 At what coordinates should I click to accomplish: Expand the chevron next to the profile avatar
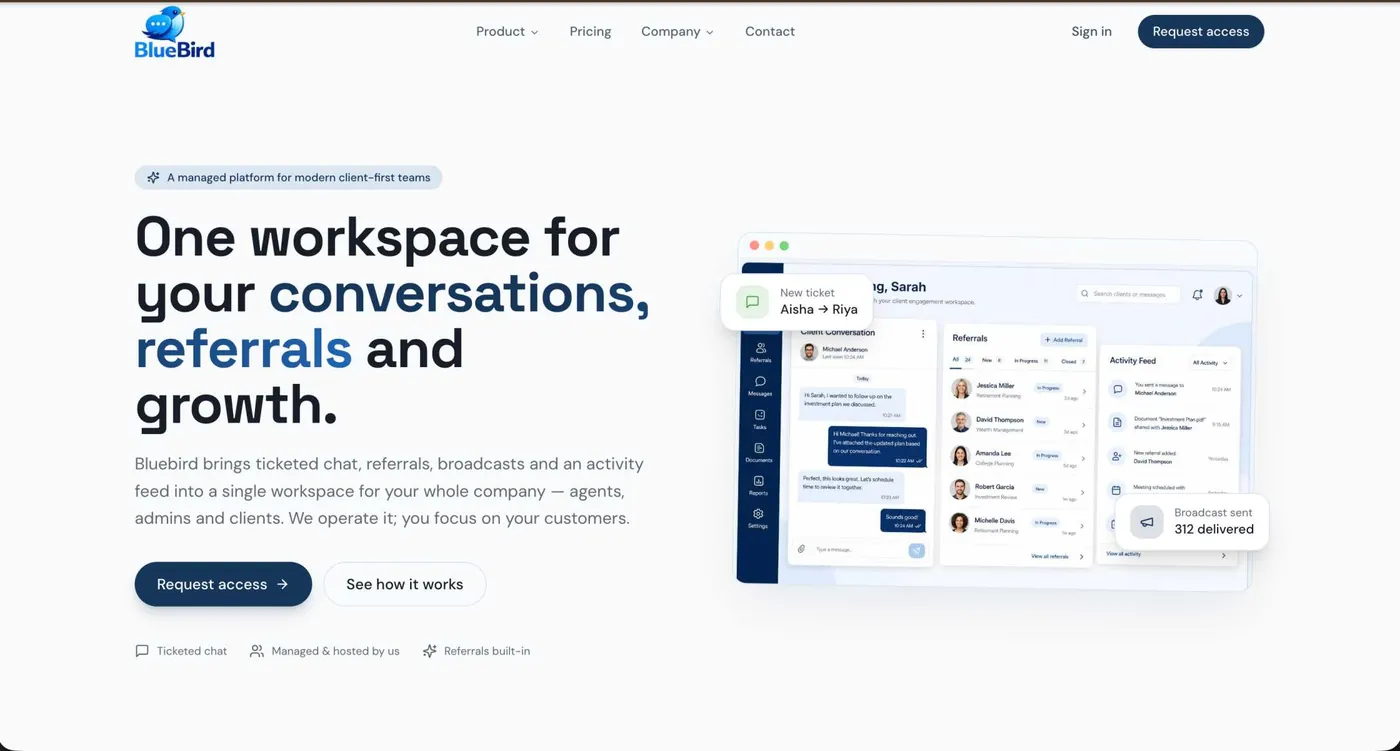pyautogui.click(x=1240, y=296)
